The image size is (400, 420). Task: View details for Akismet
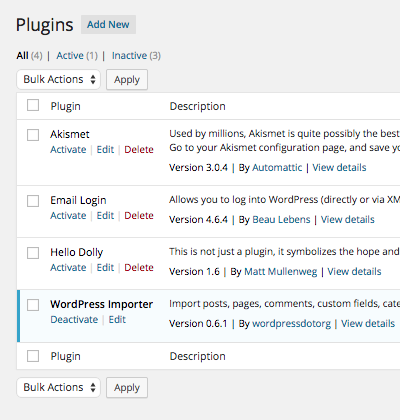[339, 167]
